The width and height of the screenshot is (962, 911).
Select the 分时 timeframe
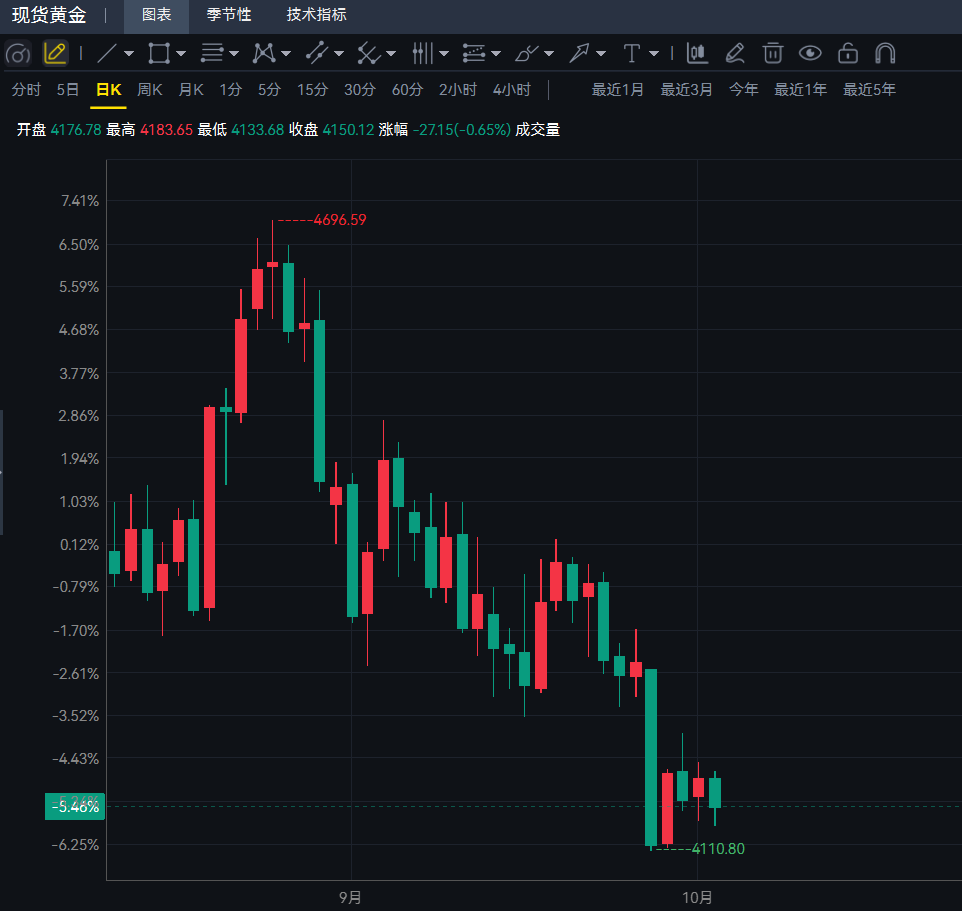(26, 90)
